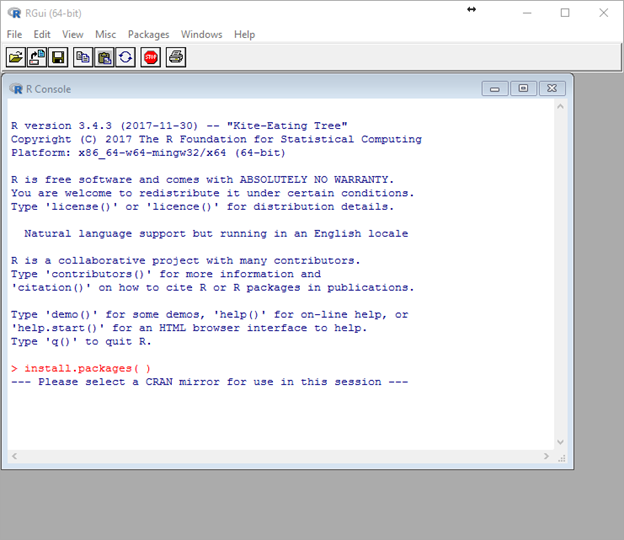Open the Edit menu
Screen dimensions: 624x540
[x=42, y=34]
